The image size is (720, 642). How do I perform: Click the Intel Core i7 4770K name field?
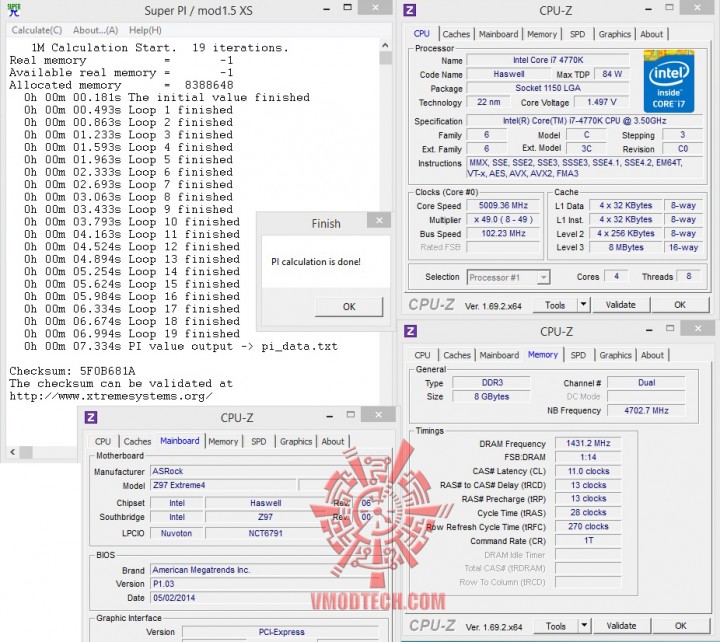coord(548,60)
